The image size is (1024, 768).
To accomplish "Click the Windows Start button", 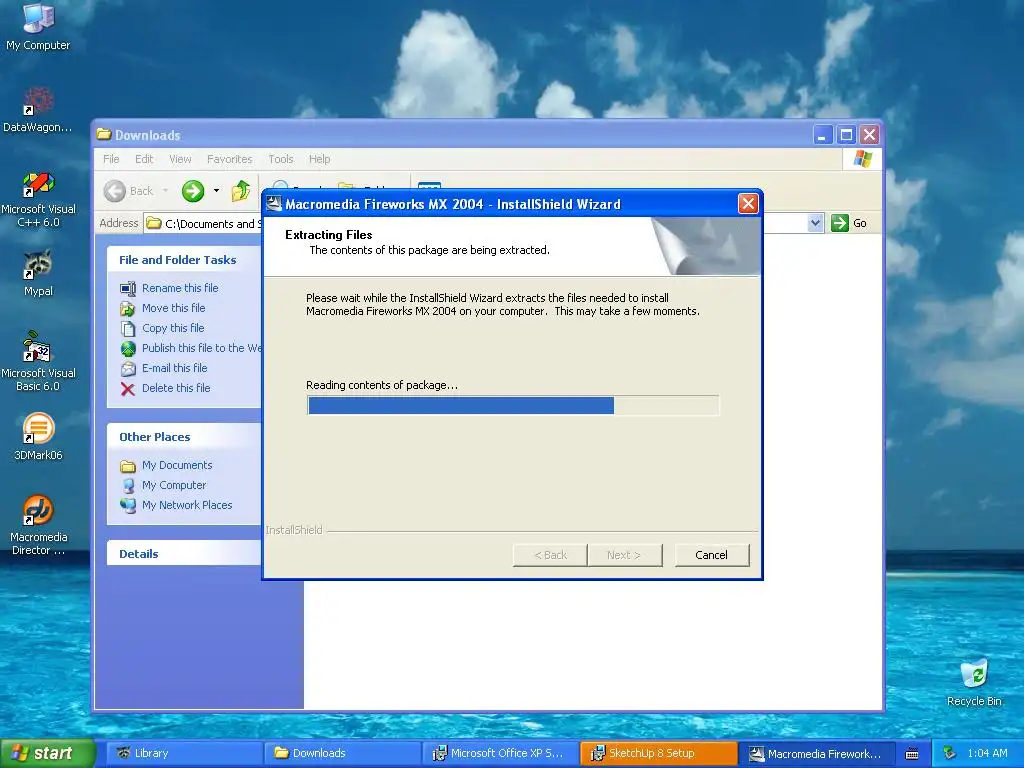I will pyautogui.click(x=46, y=753).
